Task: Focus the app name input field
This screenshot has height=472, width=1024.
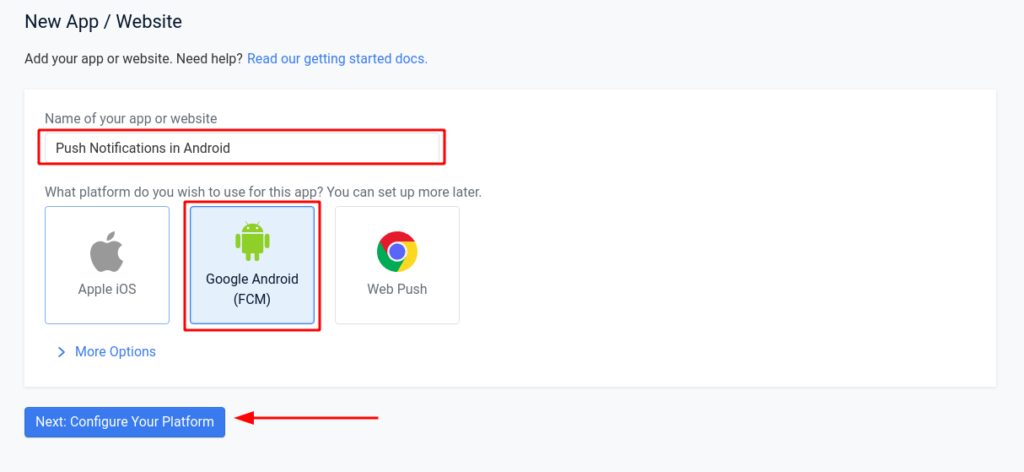Action: [242, 148]
